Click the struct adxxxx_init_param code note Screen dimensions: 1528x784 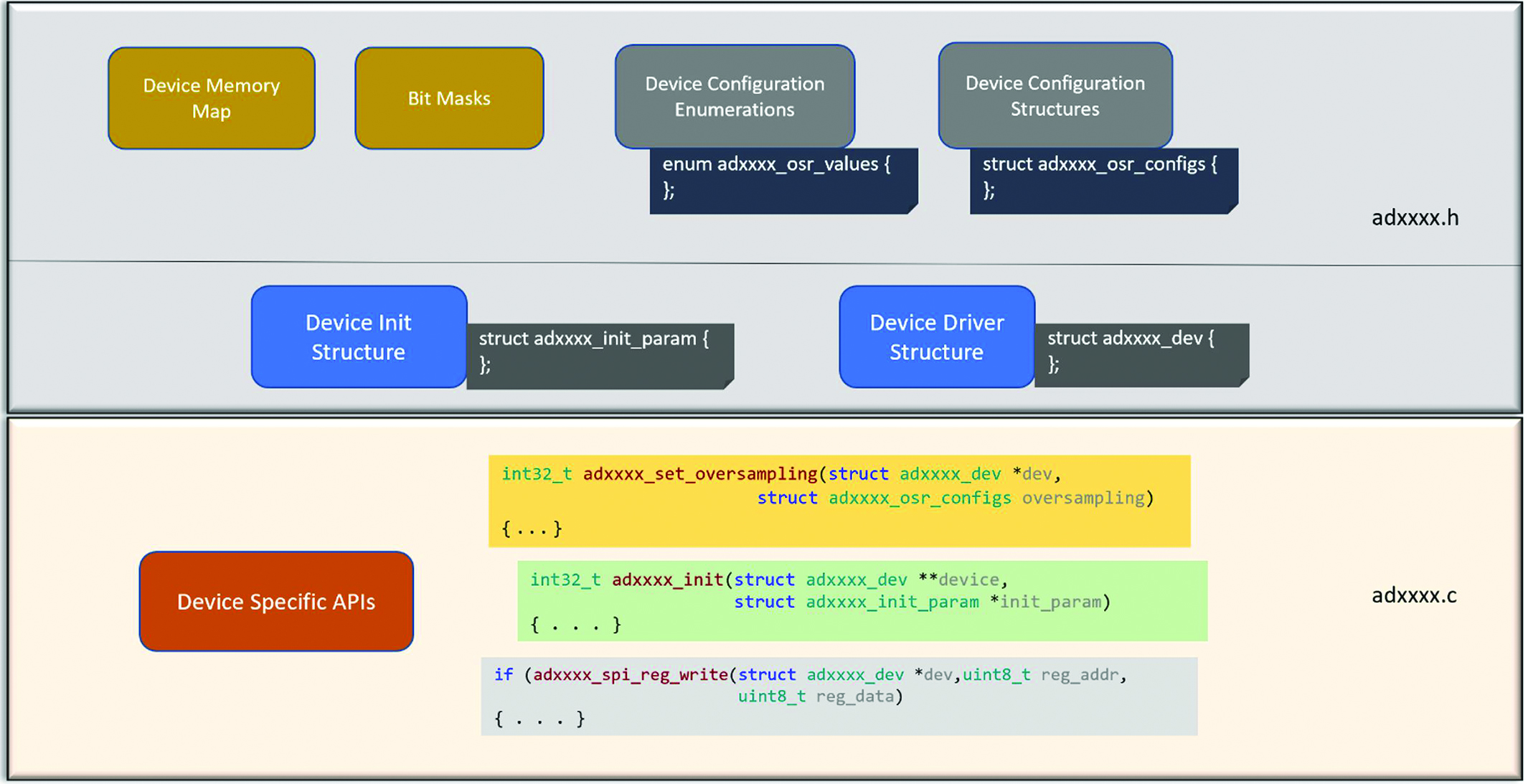(600, 356)
